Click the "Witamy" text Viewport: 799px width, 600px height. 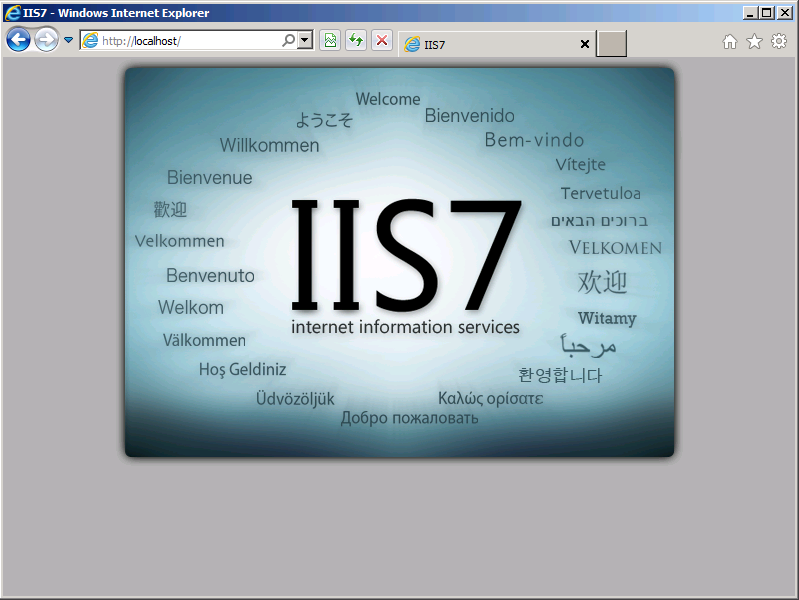[x=607, y=319]
